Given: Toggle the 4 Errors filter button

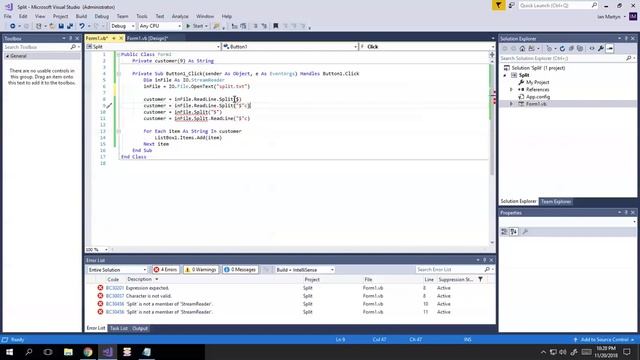Looking at the screenshot, I should 165,270.
